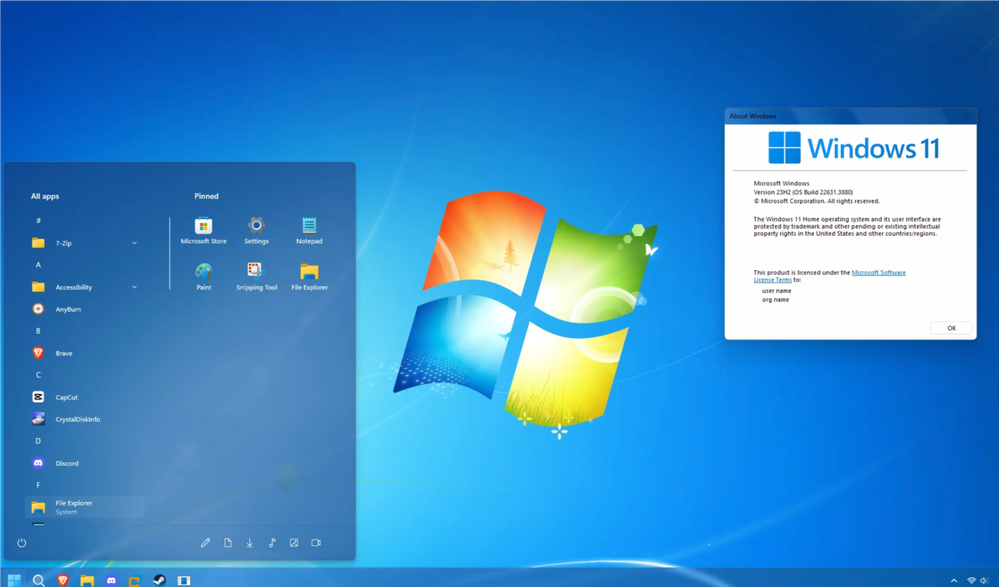Open Microsoft Store from pinned apps
999x587 pixels.
[x=203, y=231]
